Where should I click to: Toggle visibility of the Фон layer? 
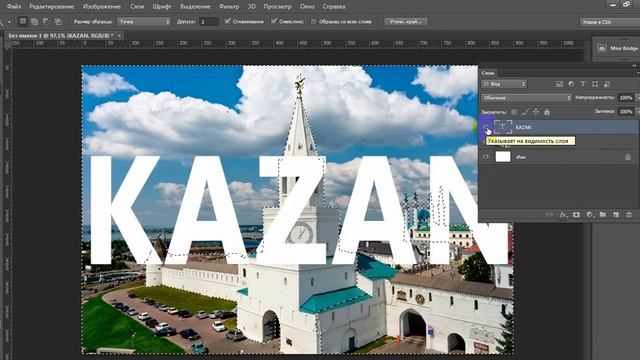coord(486,157)
